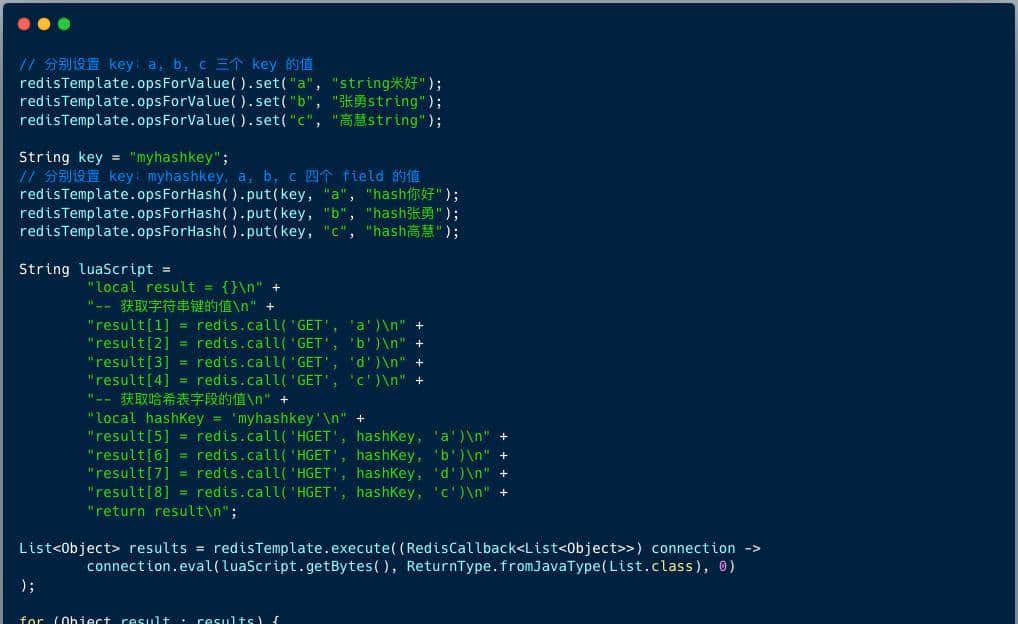Screen dimensions: 1018x624
Task: Click the green maximize window button
Action: coord(64,24)
